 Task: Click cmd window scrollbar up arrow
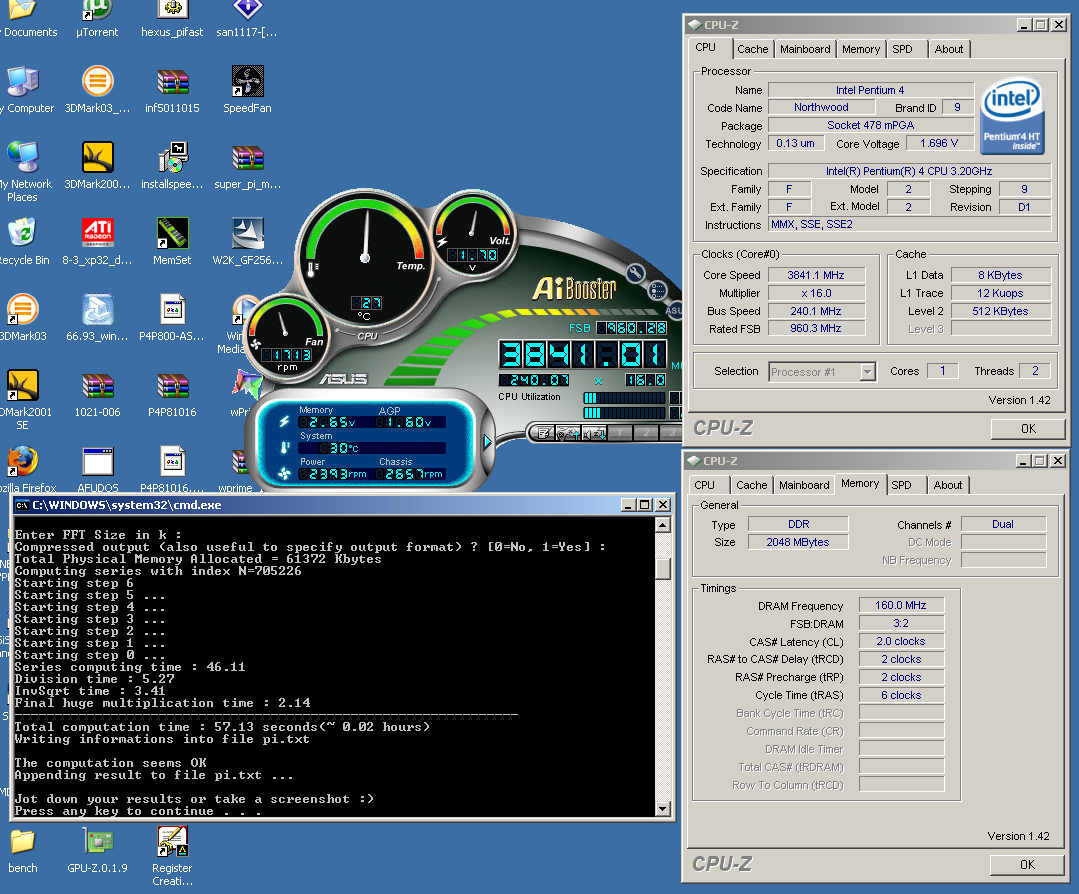point(663,525)
